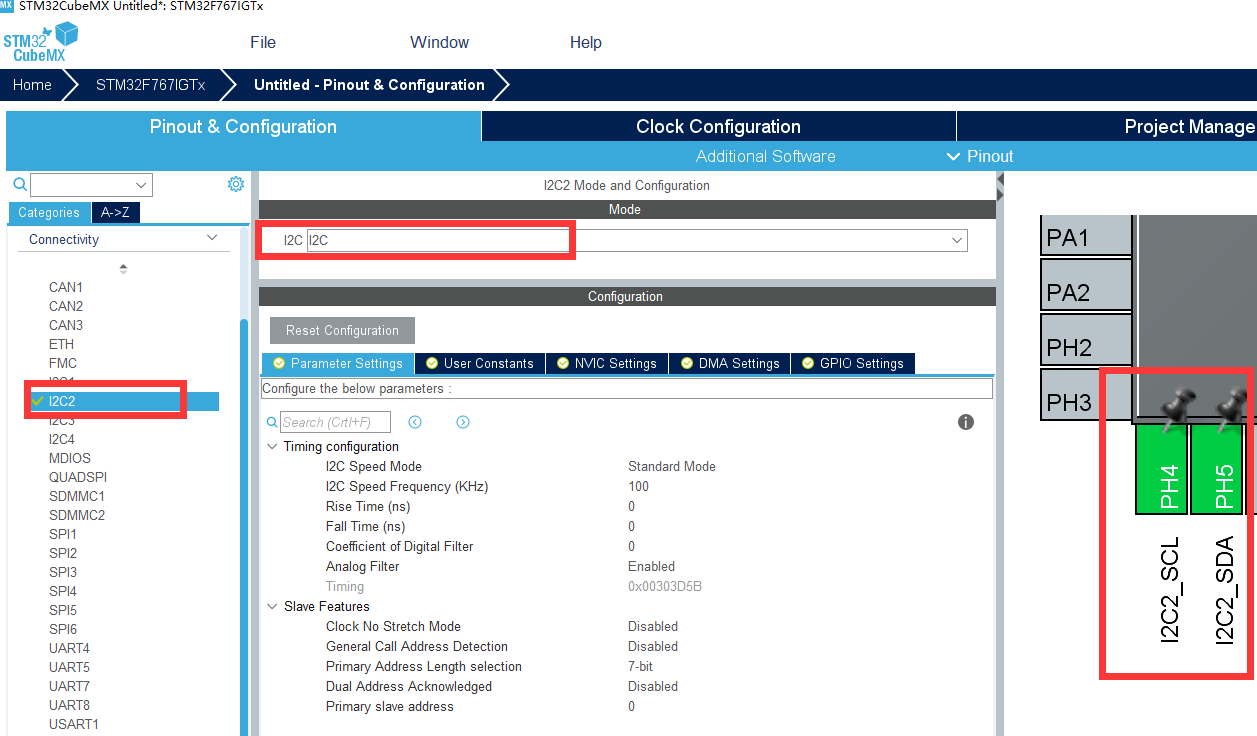Open the categories settings gear icon

pyautogui.click(x=236, y=184)
